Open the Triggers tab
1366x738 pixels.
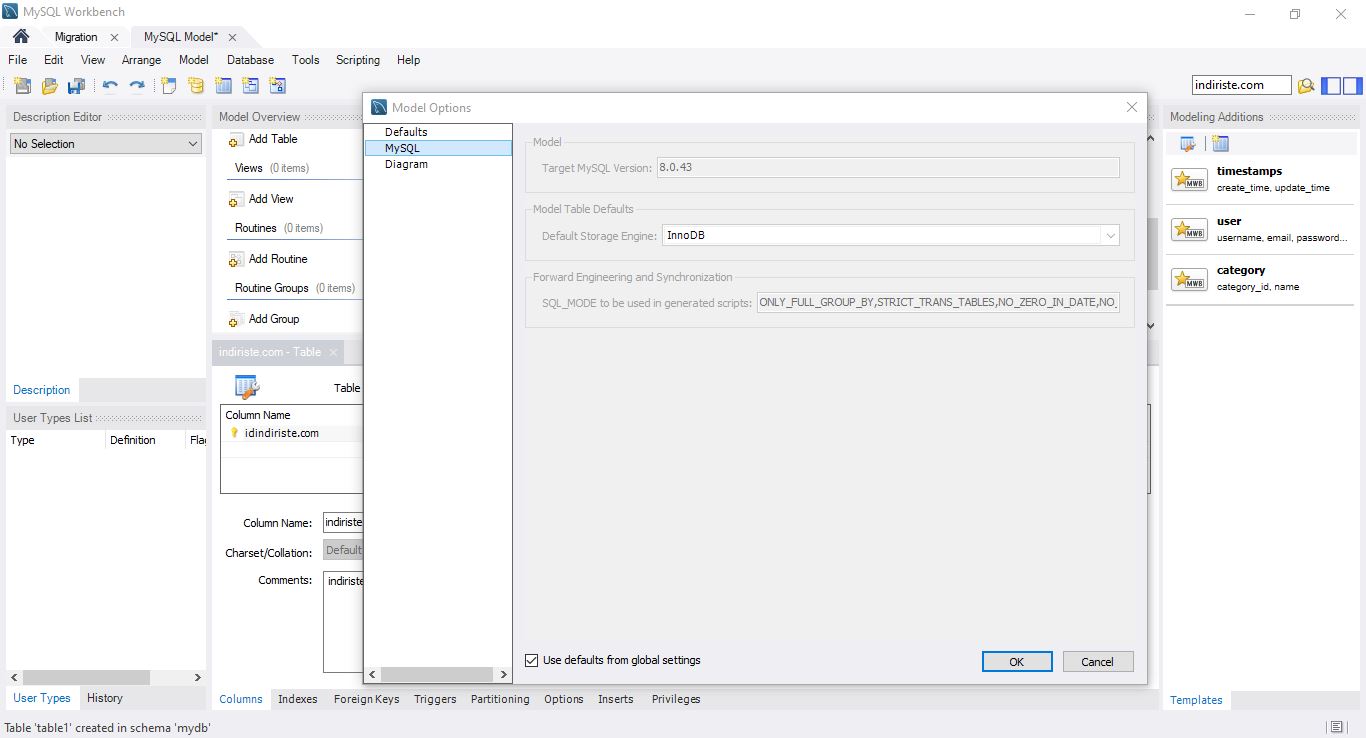pyautogui.click(x=435, y=699)
